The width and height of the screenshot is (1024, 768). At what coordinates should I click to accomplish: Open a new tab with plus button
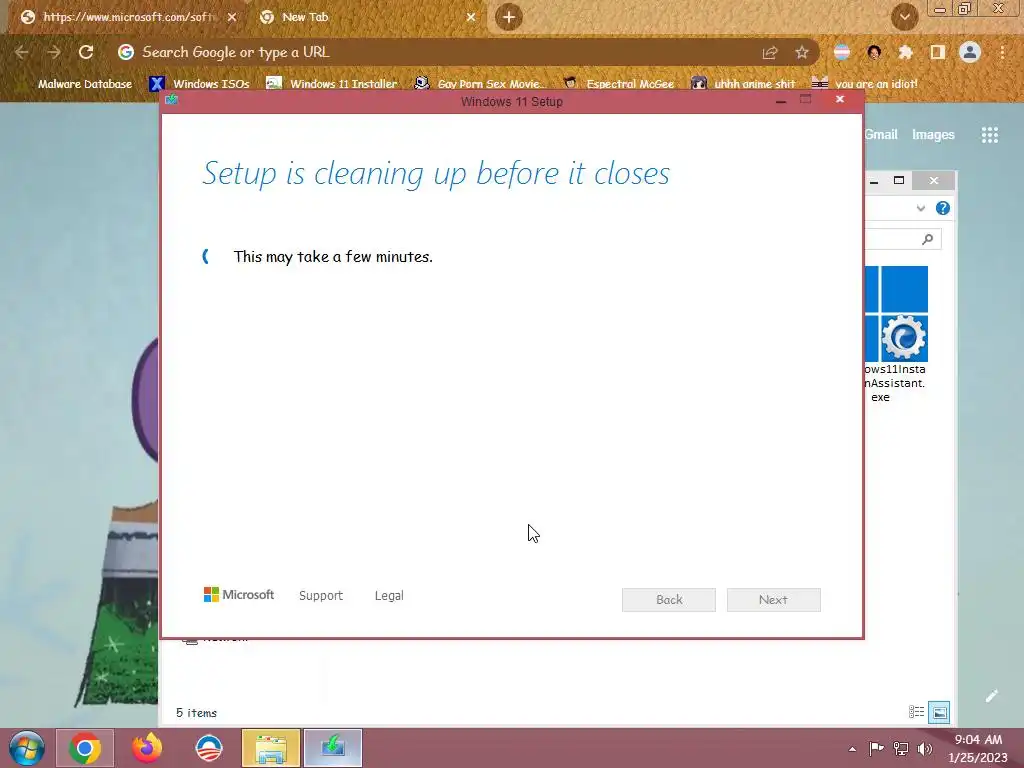tap(509, 17)
